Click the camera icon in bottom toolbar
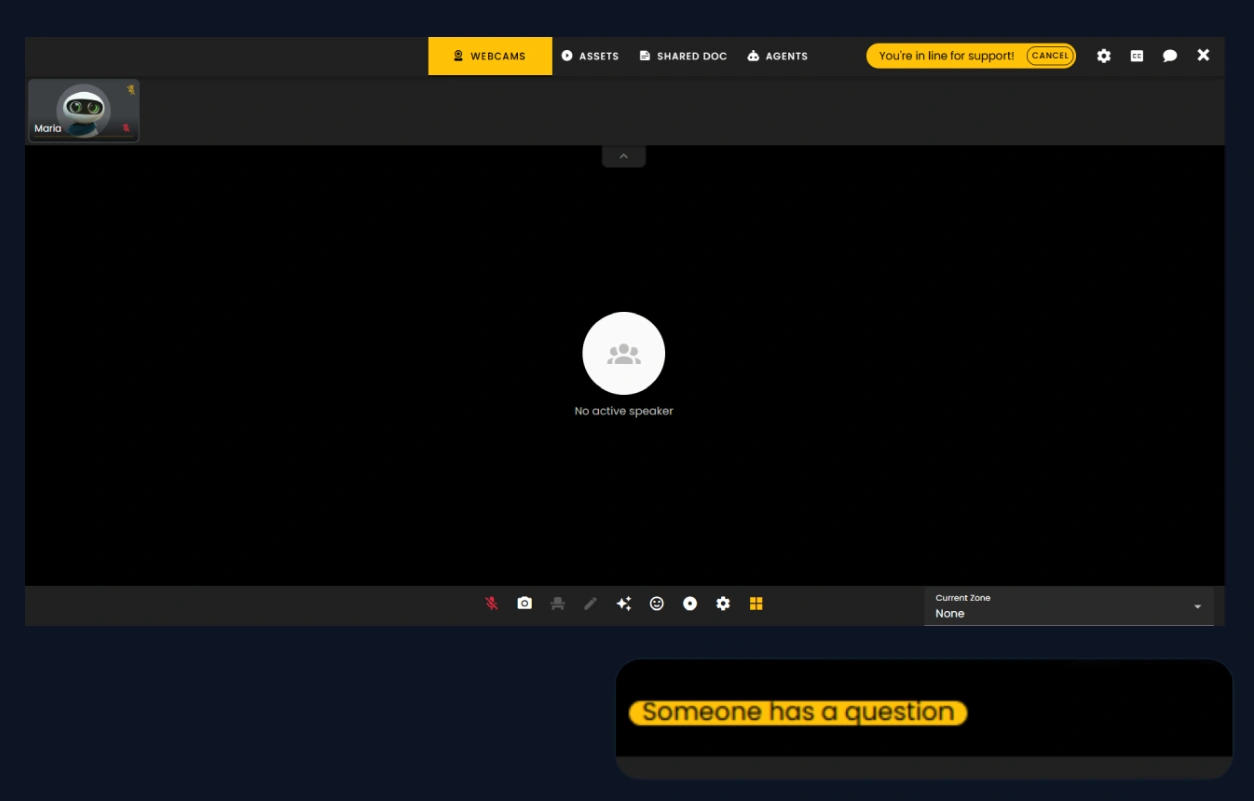Image resolution: width=1254 pixels, height=801 pixels. tap(524, 604)
